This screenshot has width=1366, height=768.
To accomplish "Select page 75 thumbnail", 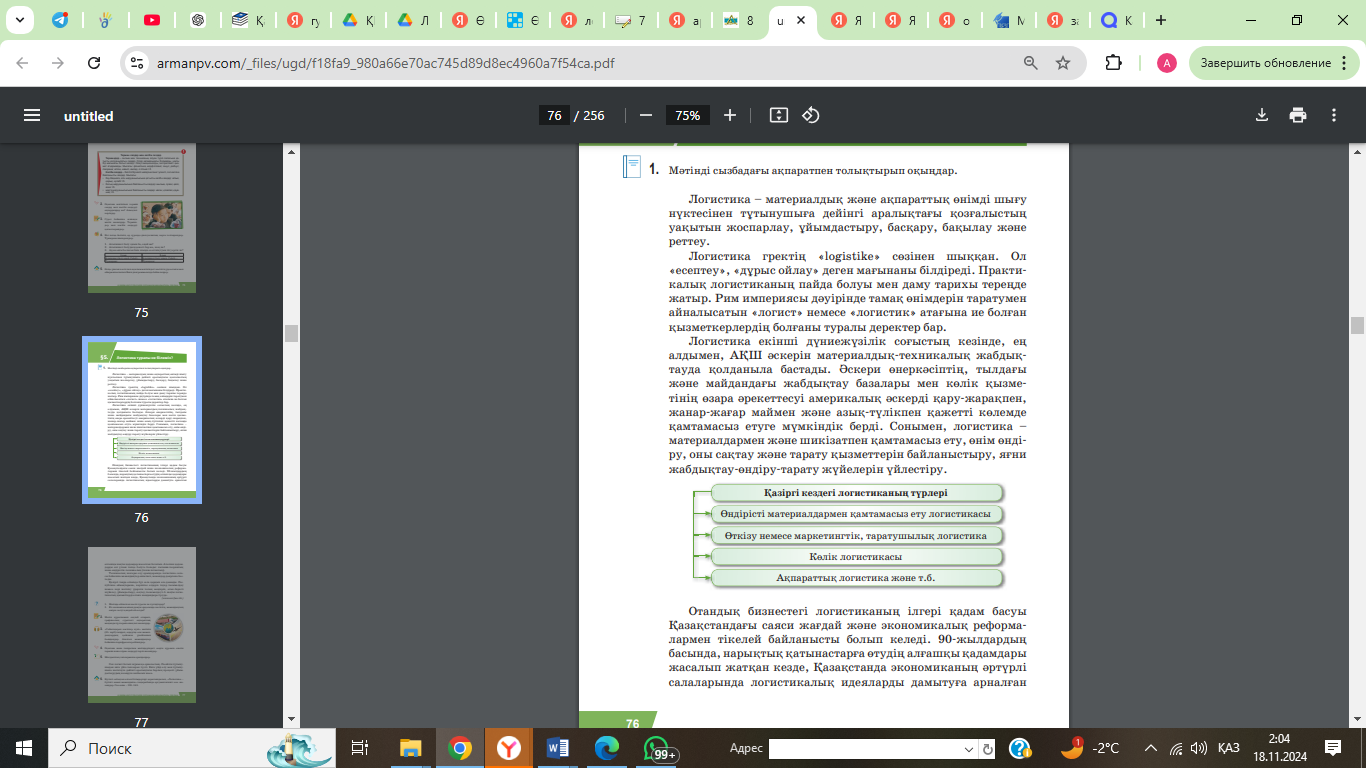I will pyautogui.click(x=142, y=217).
